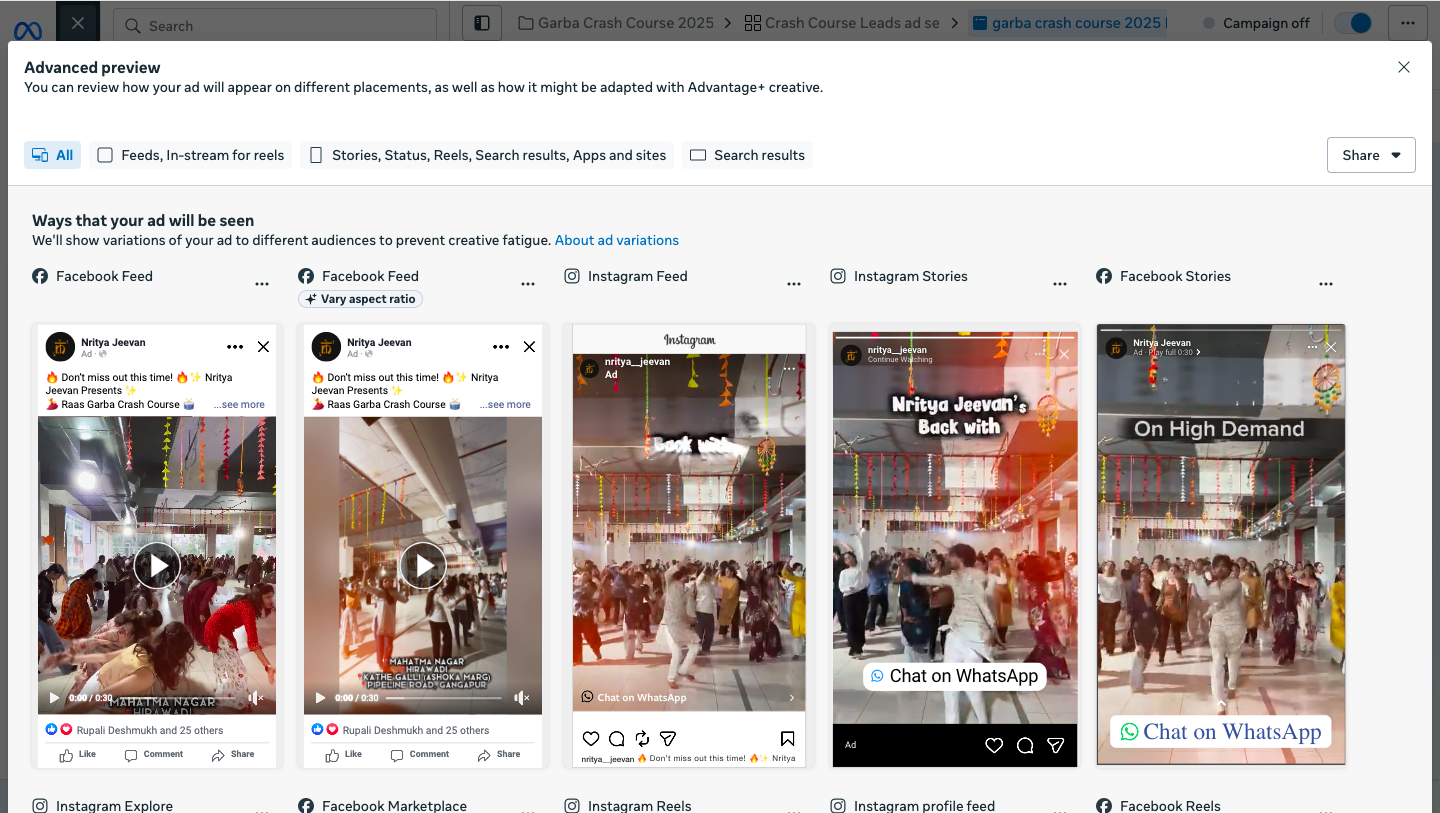Viewport: 1440px width, 813px height.
Task: Open options menu for Vary aspect ratio Facebook Feed
Action: pos(528,284)
